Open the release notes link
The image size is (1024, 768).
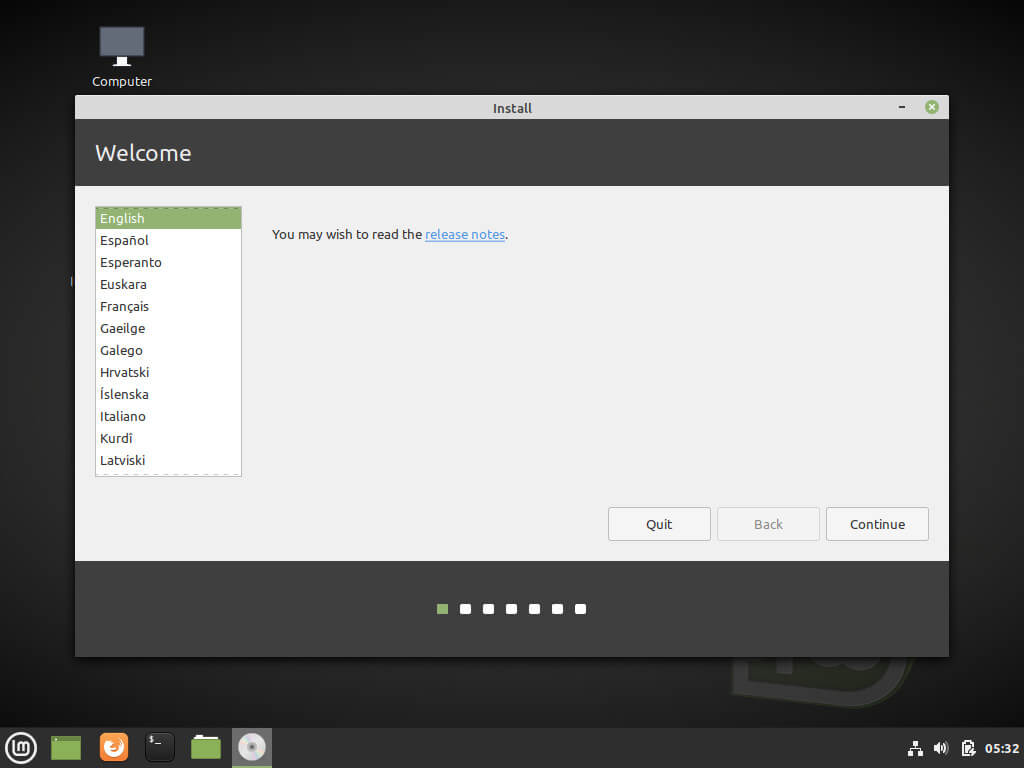point(465,235)
